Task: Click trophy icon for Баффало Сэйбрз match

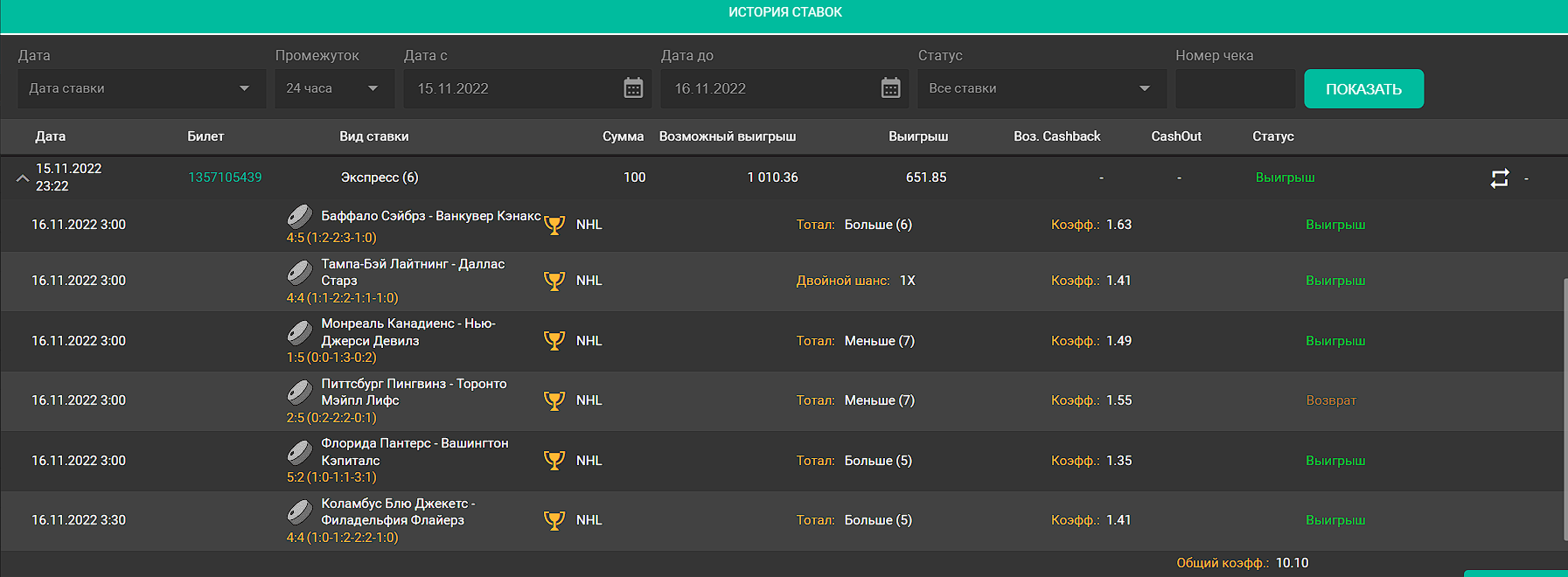Action: click(554, 225)
